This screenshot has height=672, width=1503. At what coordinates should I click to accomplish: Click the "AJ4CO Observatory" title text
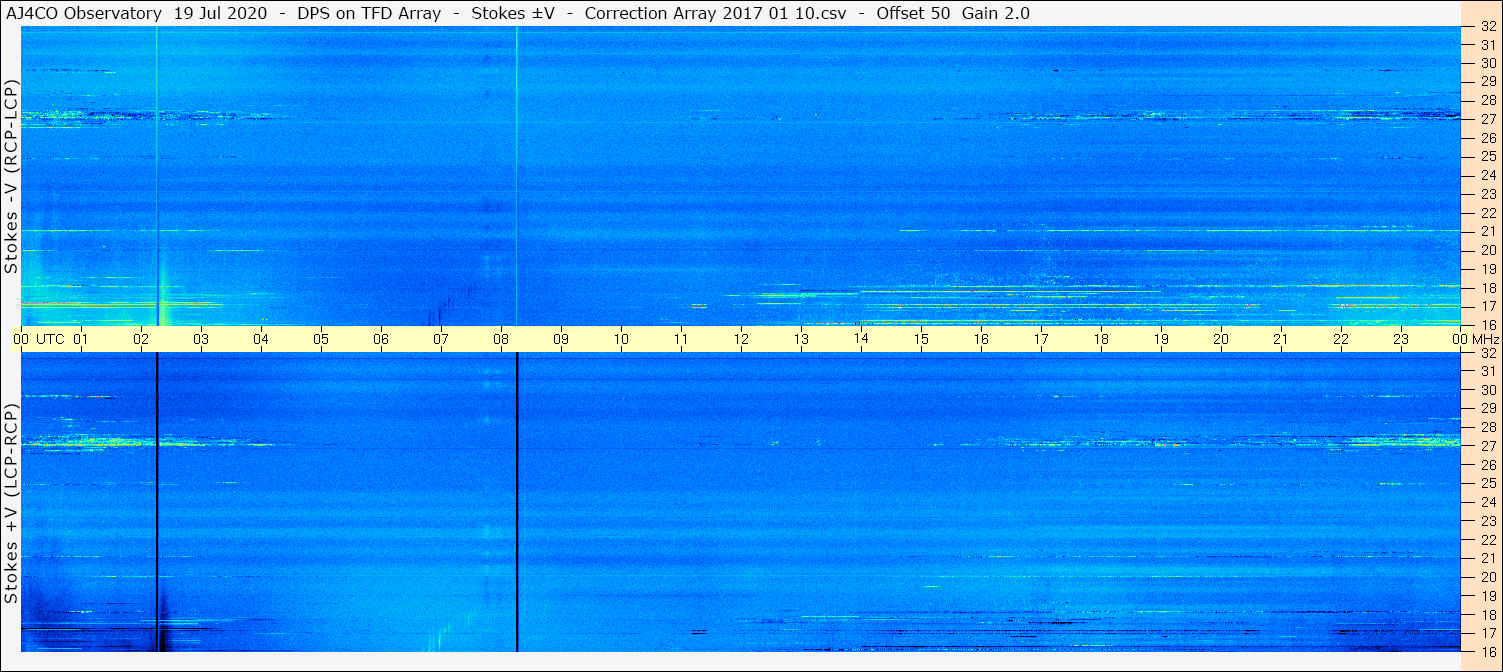pos(84,14)
